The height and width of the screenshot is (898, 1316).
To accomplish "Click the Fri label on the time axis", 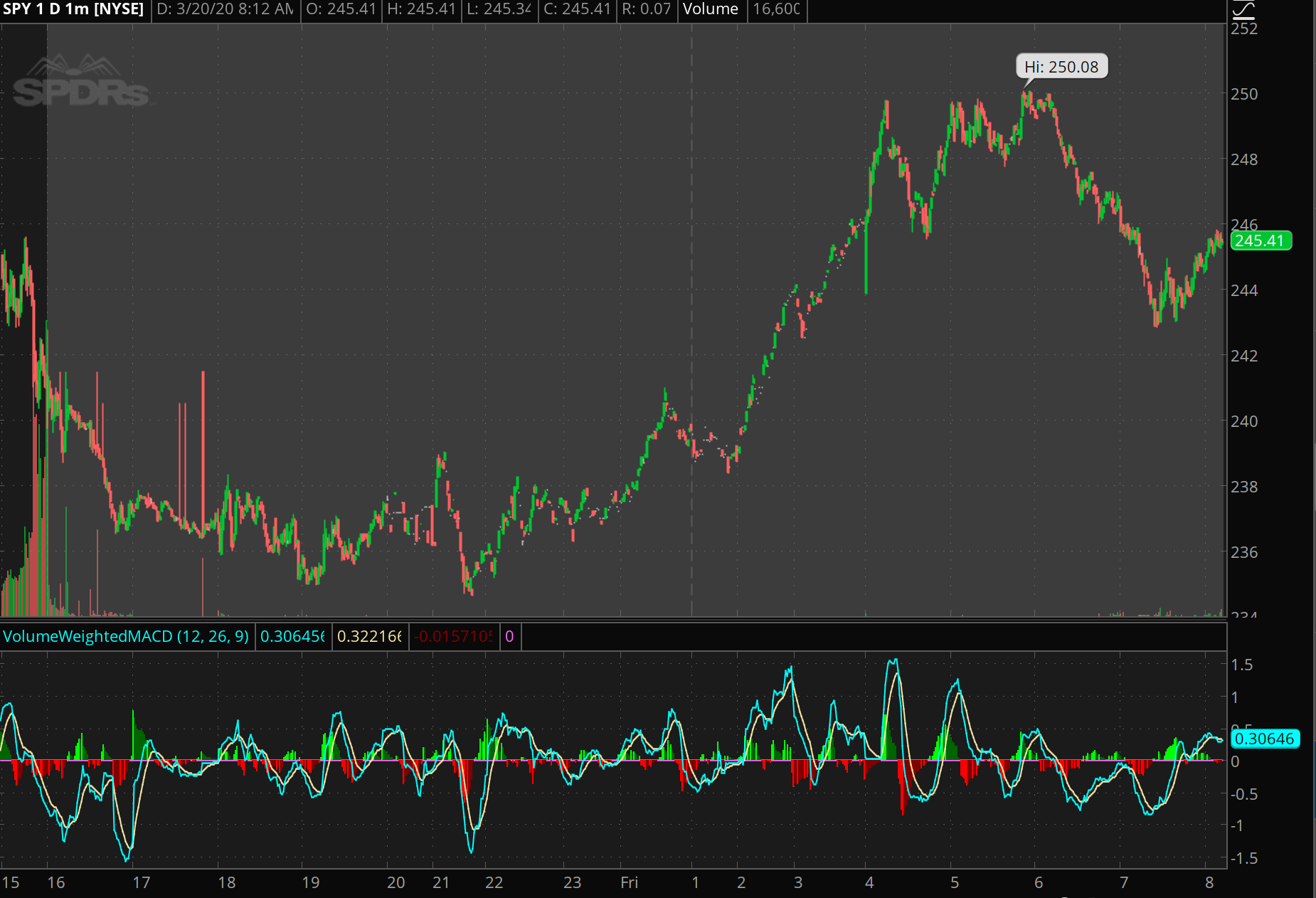I will pos(629,882).
